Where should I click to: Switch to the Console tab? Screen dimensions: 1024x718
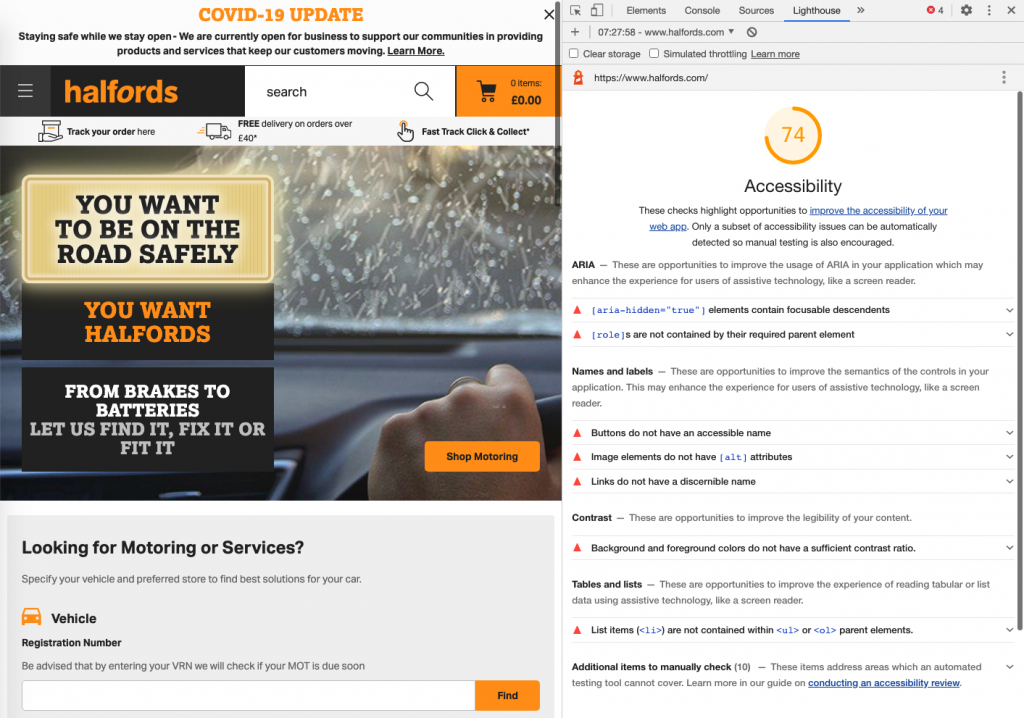702,10
